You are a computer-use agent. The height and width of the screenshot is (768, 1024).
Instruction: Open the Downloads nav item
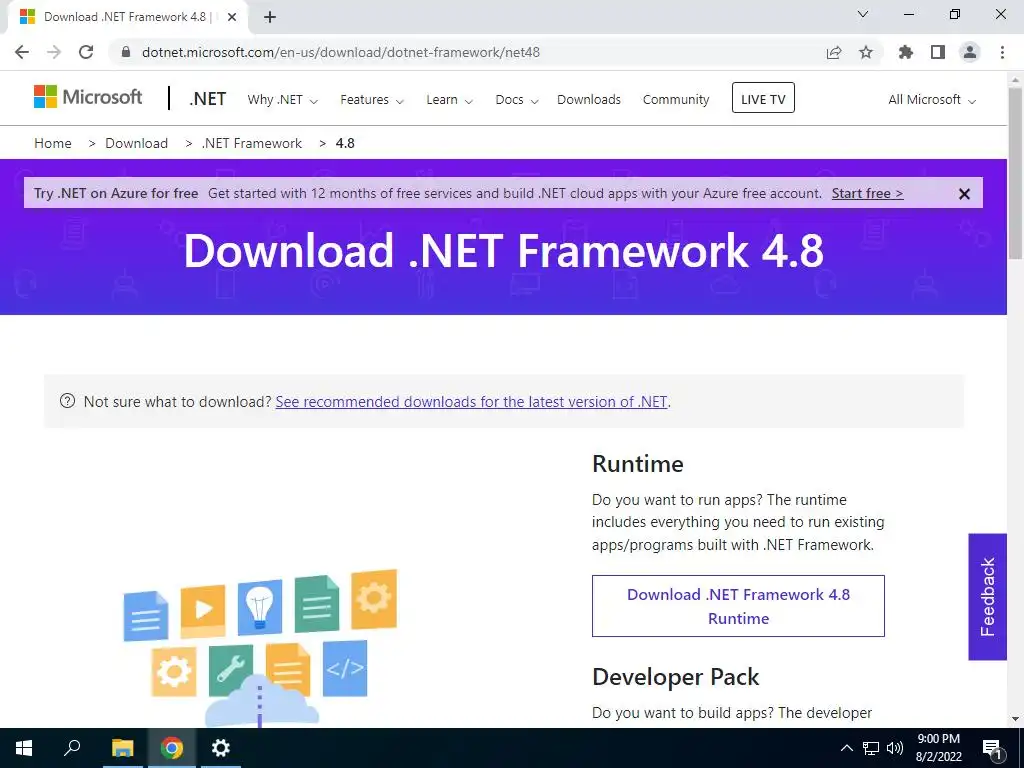(589, 100)
